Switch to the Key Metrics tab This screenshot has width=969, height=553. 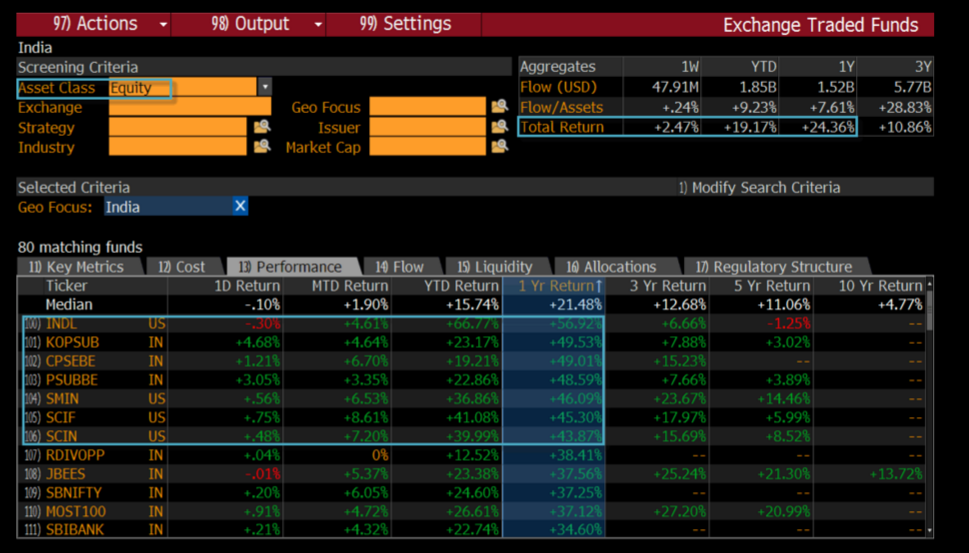(x=76, y=267)
